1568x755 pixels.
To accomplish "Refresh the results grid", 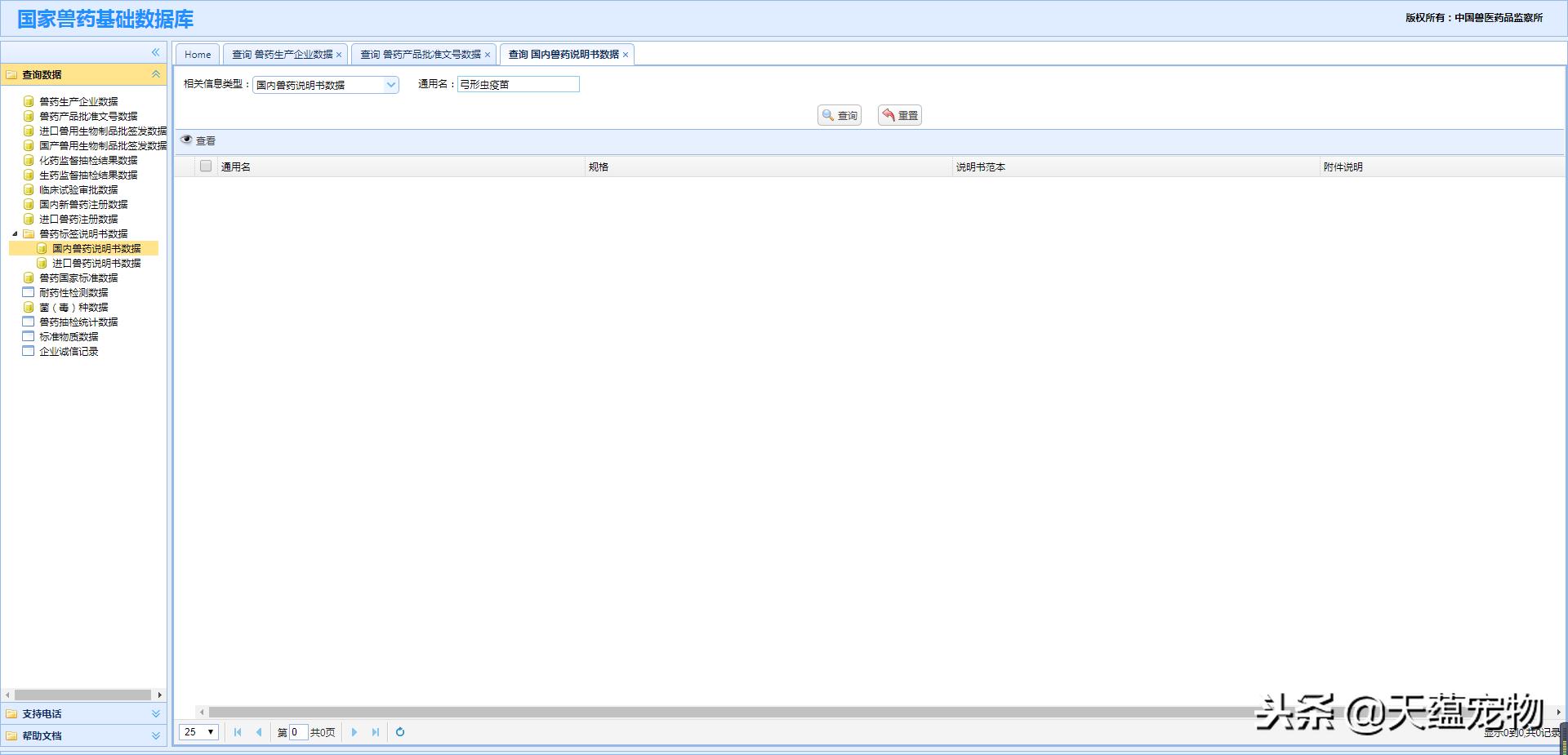I will point(400,732).
